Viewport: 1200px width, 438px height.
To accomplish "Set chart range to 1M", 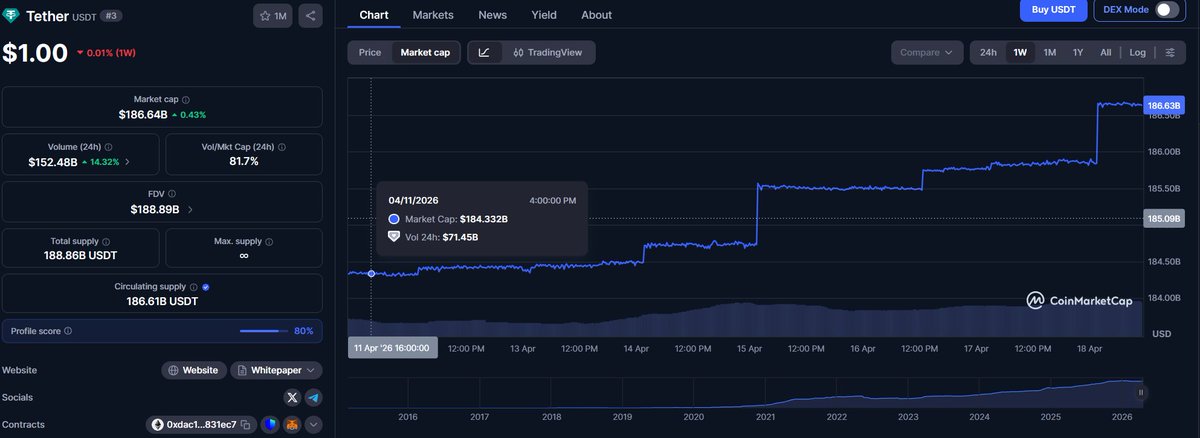I will (x=1050, y=53).
